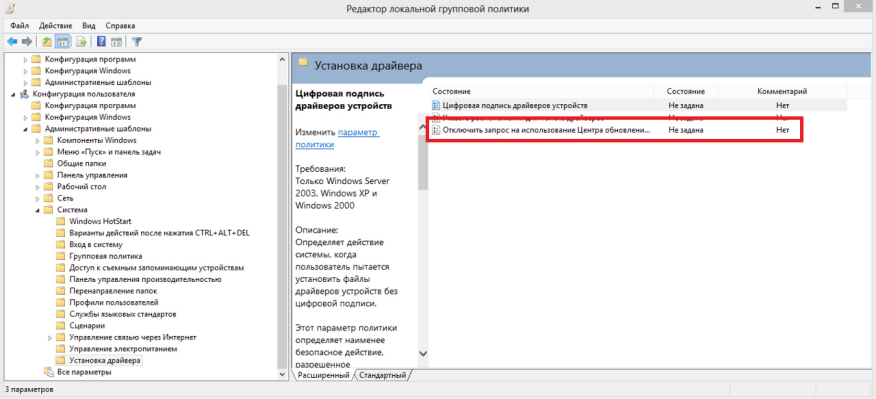876x399 pixels.
Task: Select Доступ к съемным запоминающим устройствам
Action: (x=156, y=268)
